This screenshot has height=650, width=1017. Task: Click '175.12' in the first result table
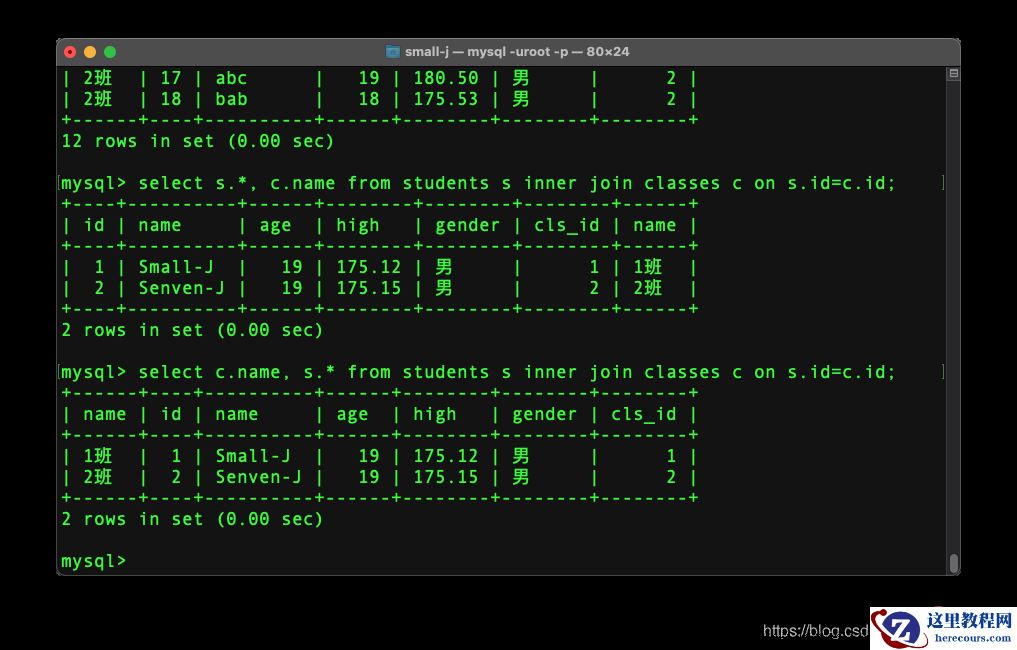point(368,267)
